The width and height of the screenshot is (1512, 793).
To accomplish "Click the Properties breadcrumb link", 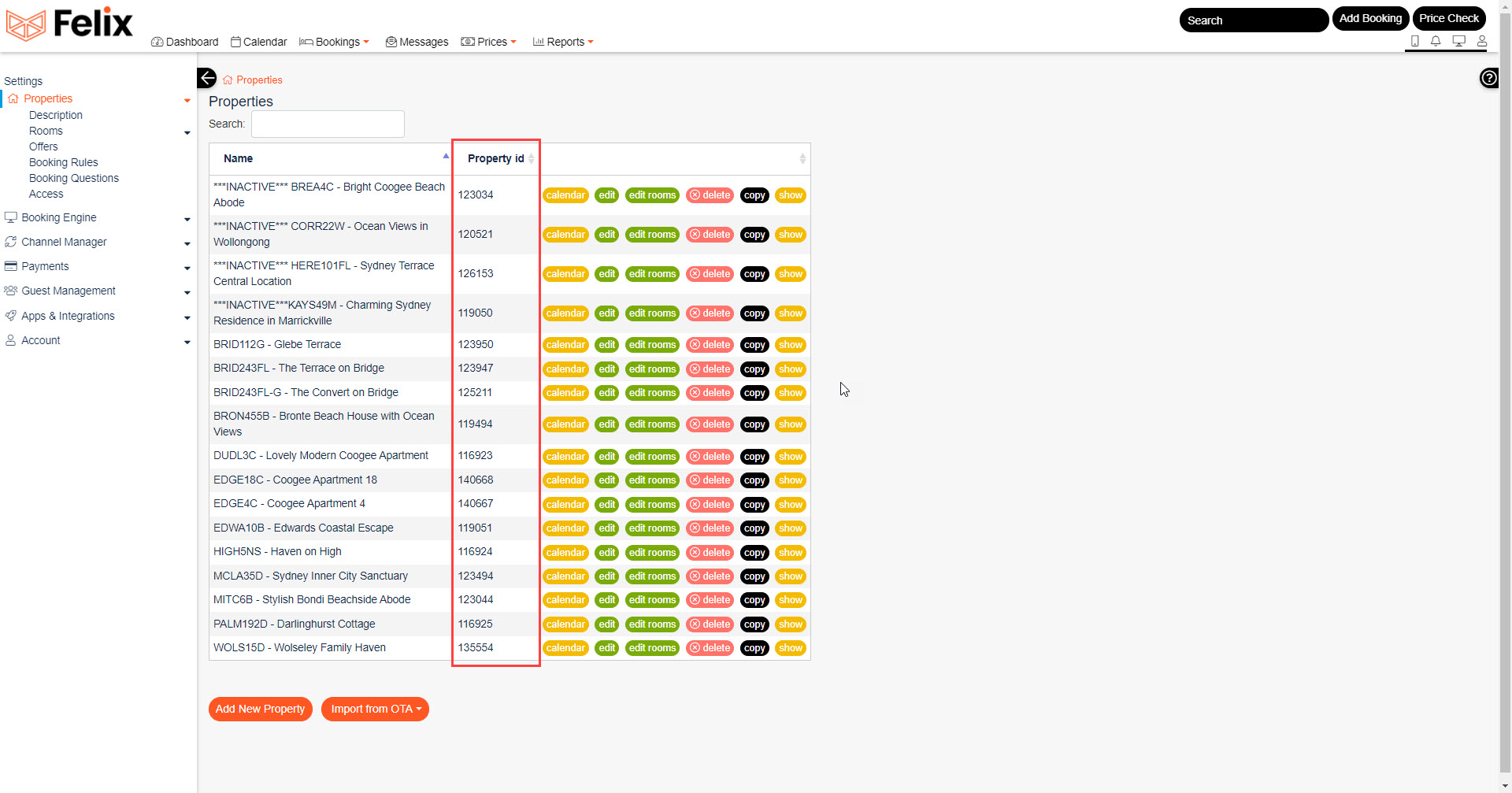I will pyautogui.click(x=259, y=80).
